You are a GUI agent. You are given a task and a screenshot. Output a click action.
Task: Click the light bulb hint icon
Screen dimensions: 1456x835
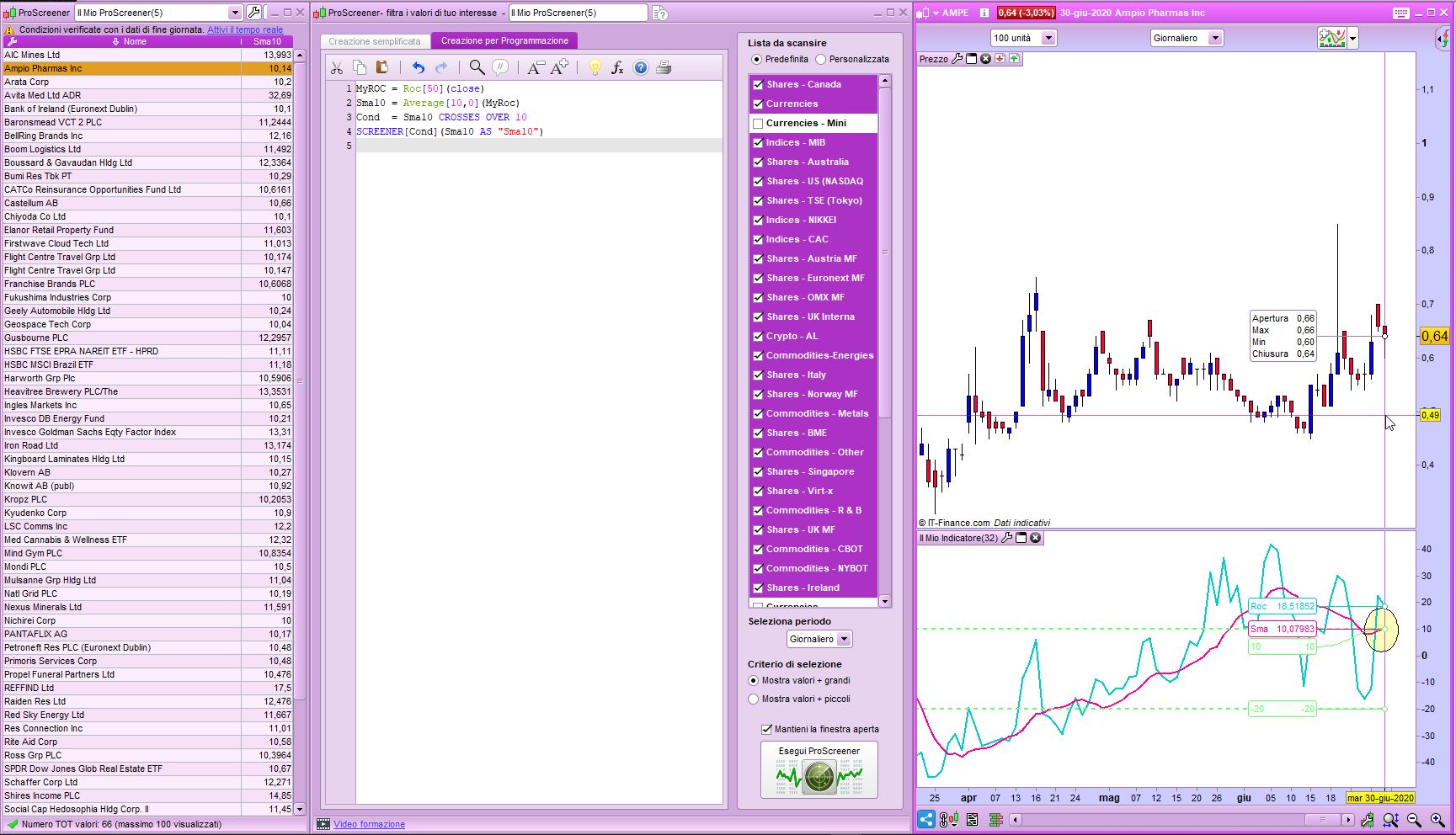595,68
